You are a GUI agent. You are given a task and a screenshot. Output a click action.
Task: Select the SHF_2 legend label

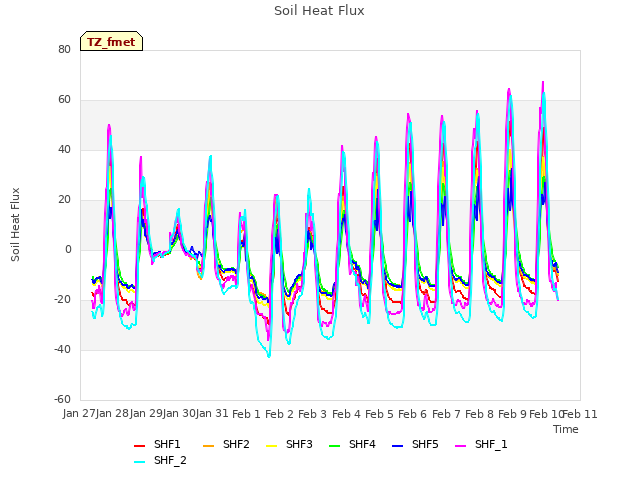pos(170,460)
